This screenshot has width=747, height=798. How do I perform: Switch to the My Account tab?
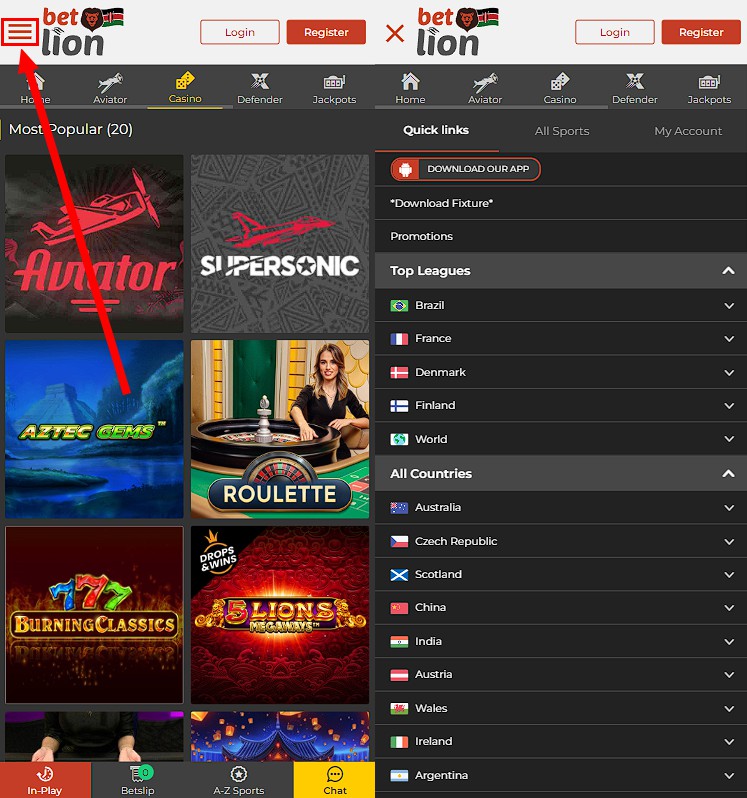point(687,131)
